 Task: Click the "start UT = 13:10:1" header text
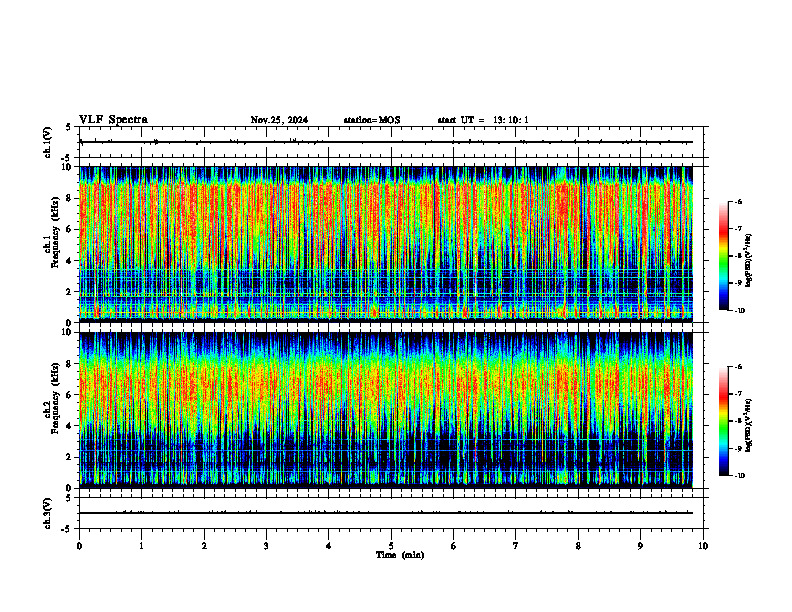(483, 120)
